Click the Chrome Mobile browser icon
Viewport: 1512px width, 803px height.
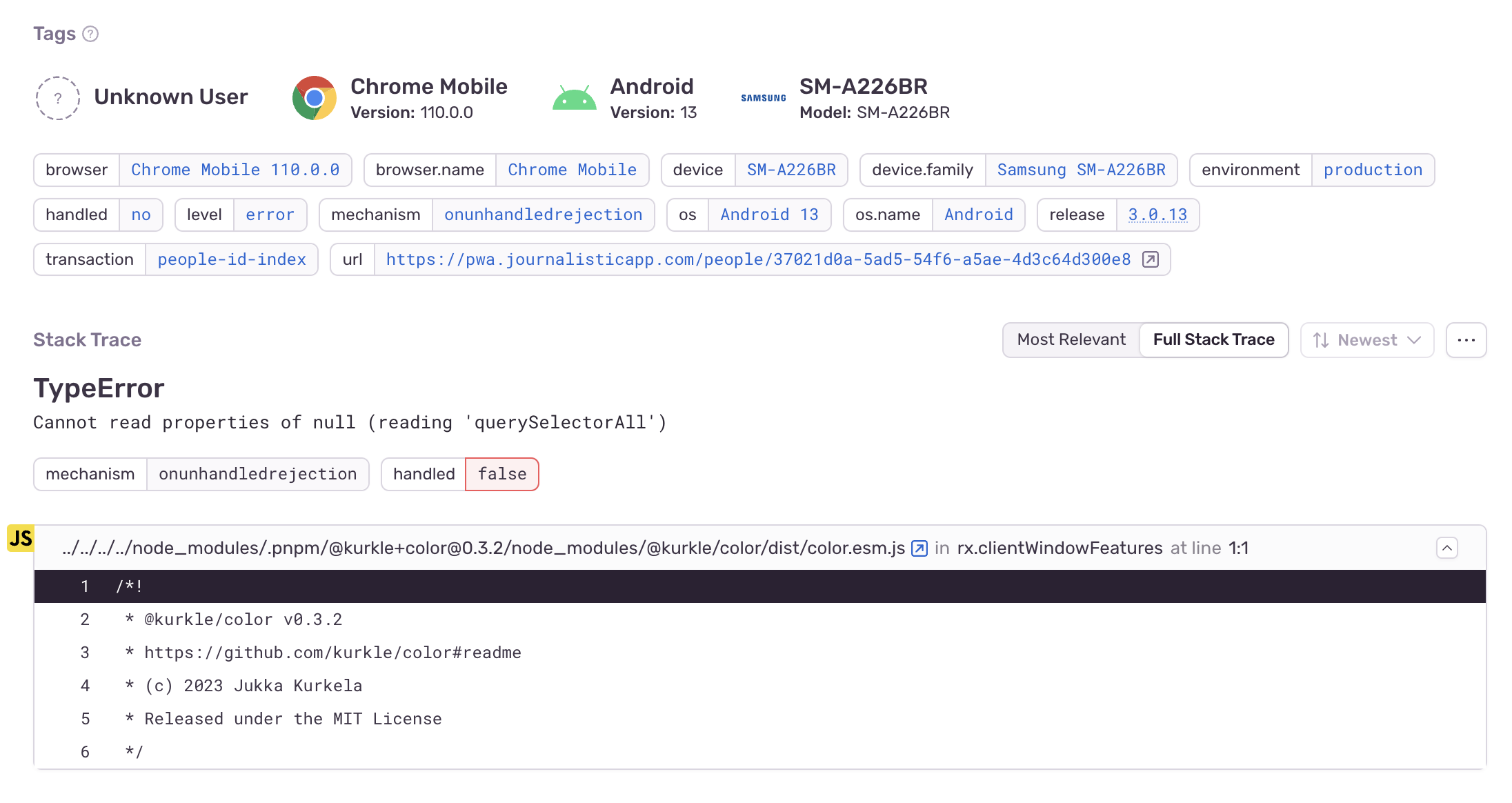315,98
